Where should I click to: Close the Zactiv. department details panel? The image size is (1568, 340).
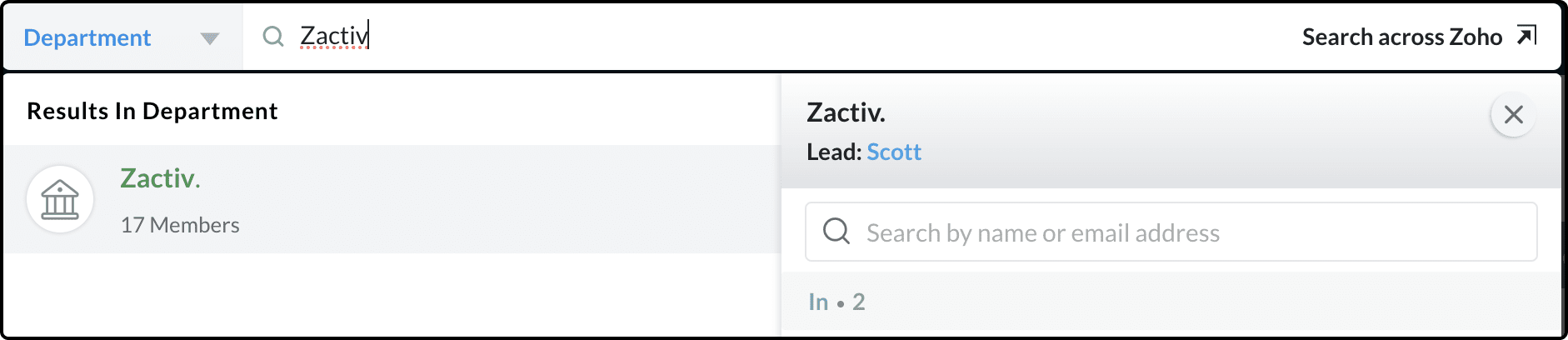click(x=1513, y=115)
